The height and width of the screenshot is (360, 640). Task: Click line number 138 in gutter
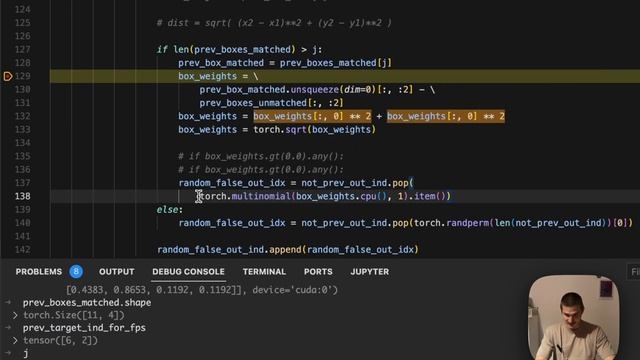pyautogui.click(x=22, y=196)
